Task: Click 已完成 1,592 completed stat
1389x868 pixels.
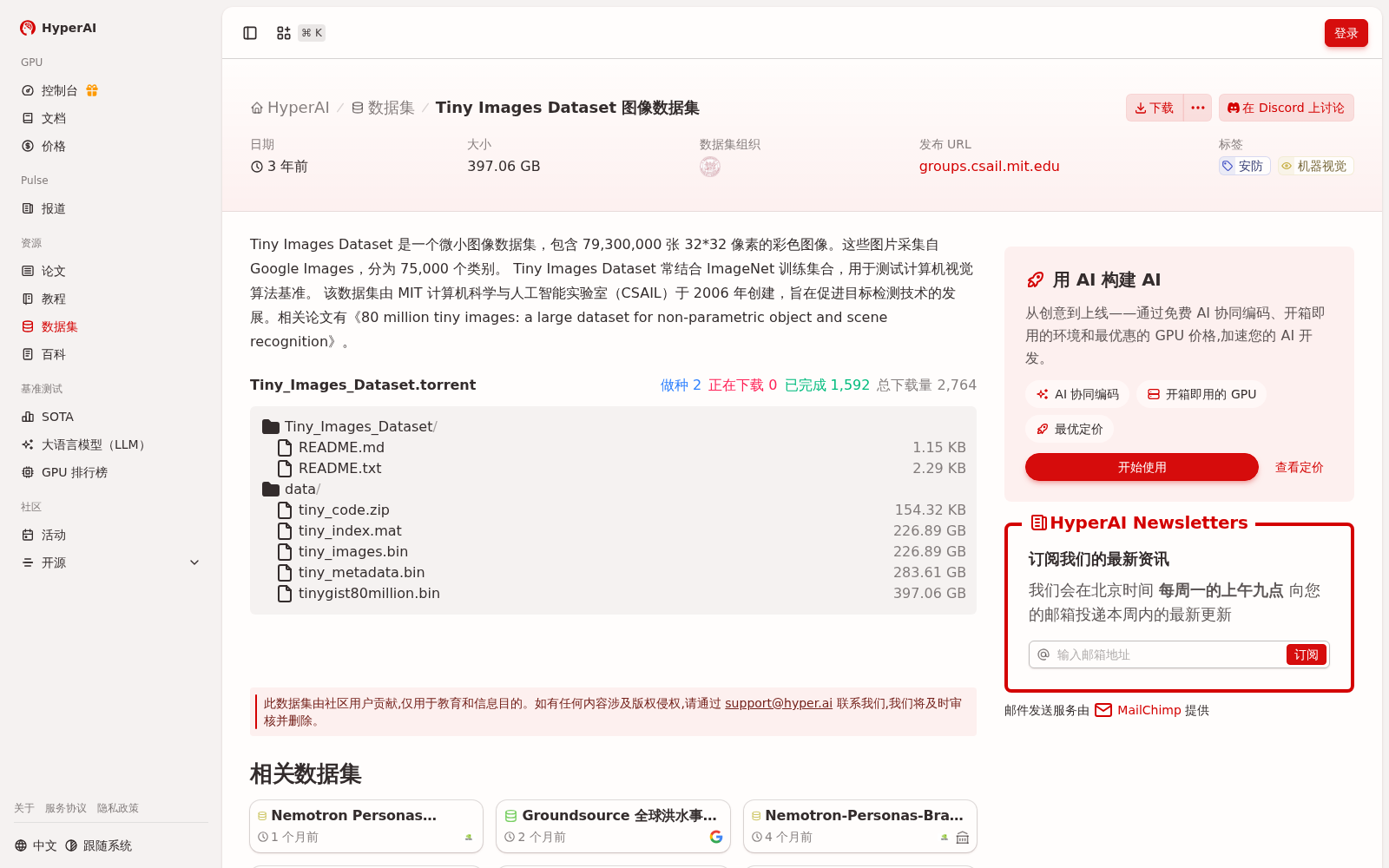Action: coord(827,385)
